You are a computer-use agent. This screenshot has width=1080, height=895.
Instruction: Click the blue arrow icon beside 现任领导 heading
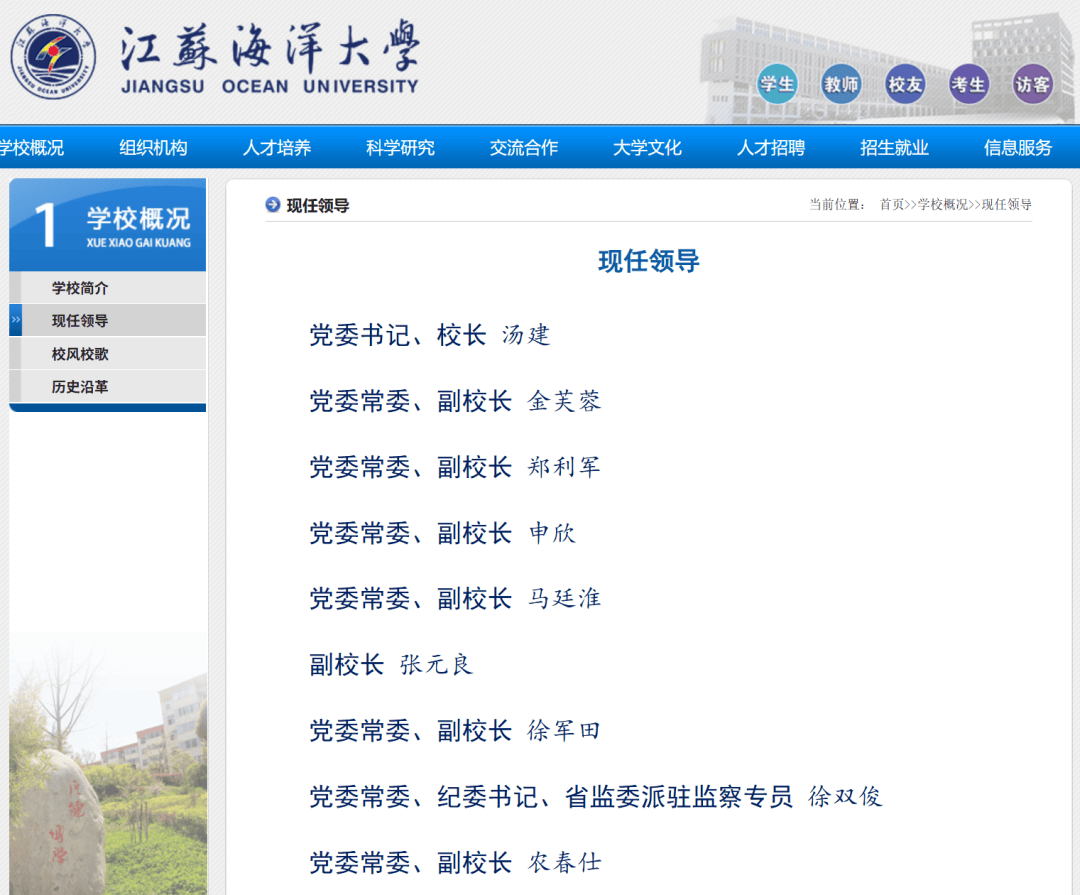click(269, 206)
